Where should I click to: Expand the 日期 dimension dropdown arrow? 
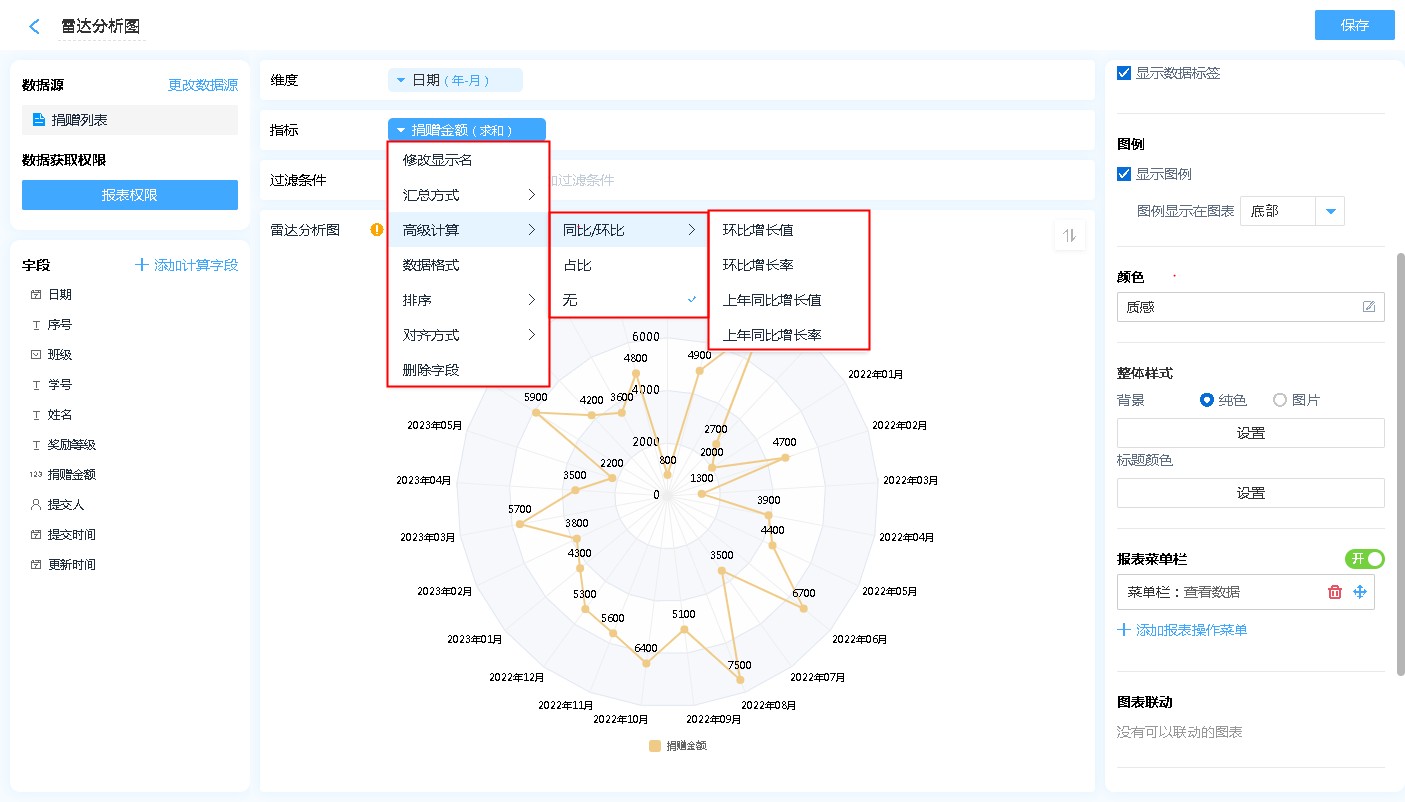401,80
